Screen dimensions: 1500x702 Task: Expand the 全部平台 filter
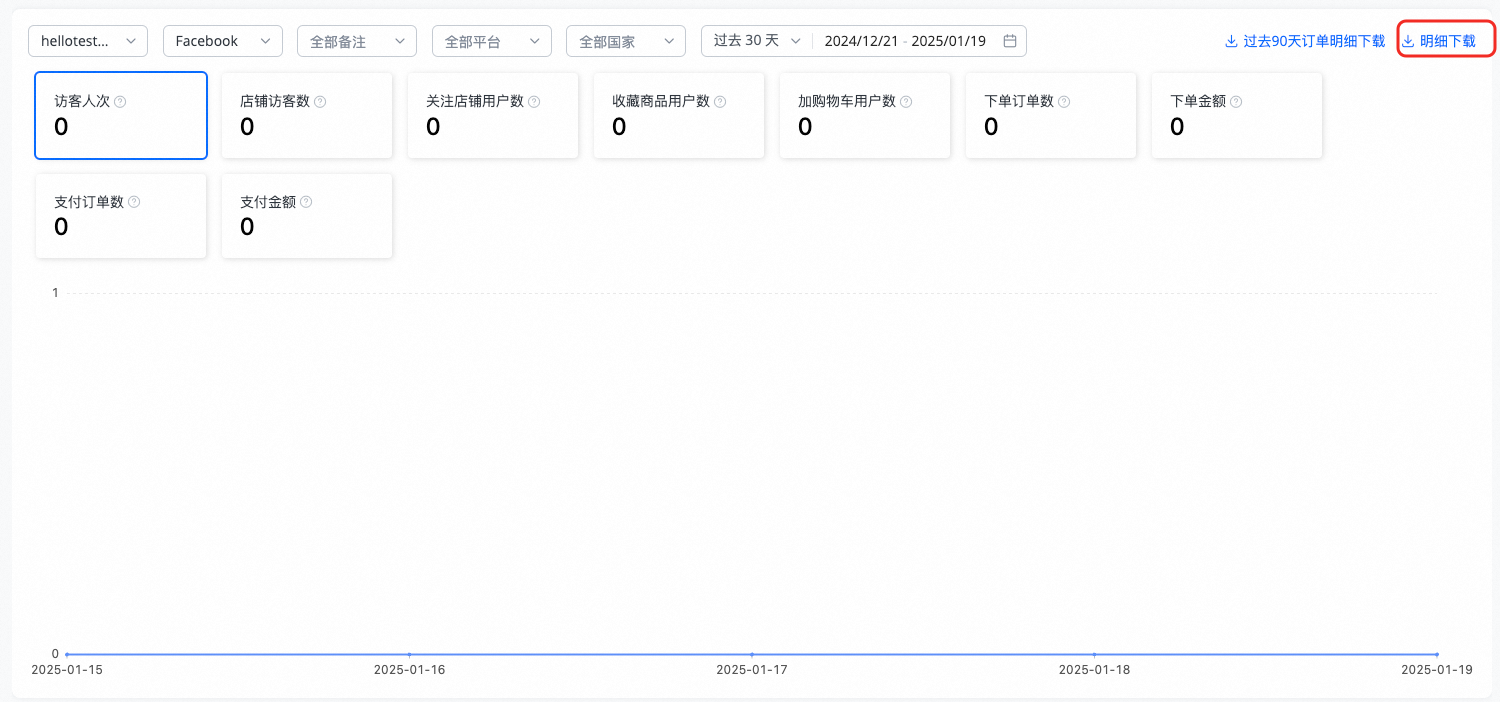pyautogui.click(x=491, y=41)
